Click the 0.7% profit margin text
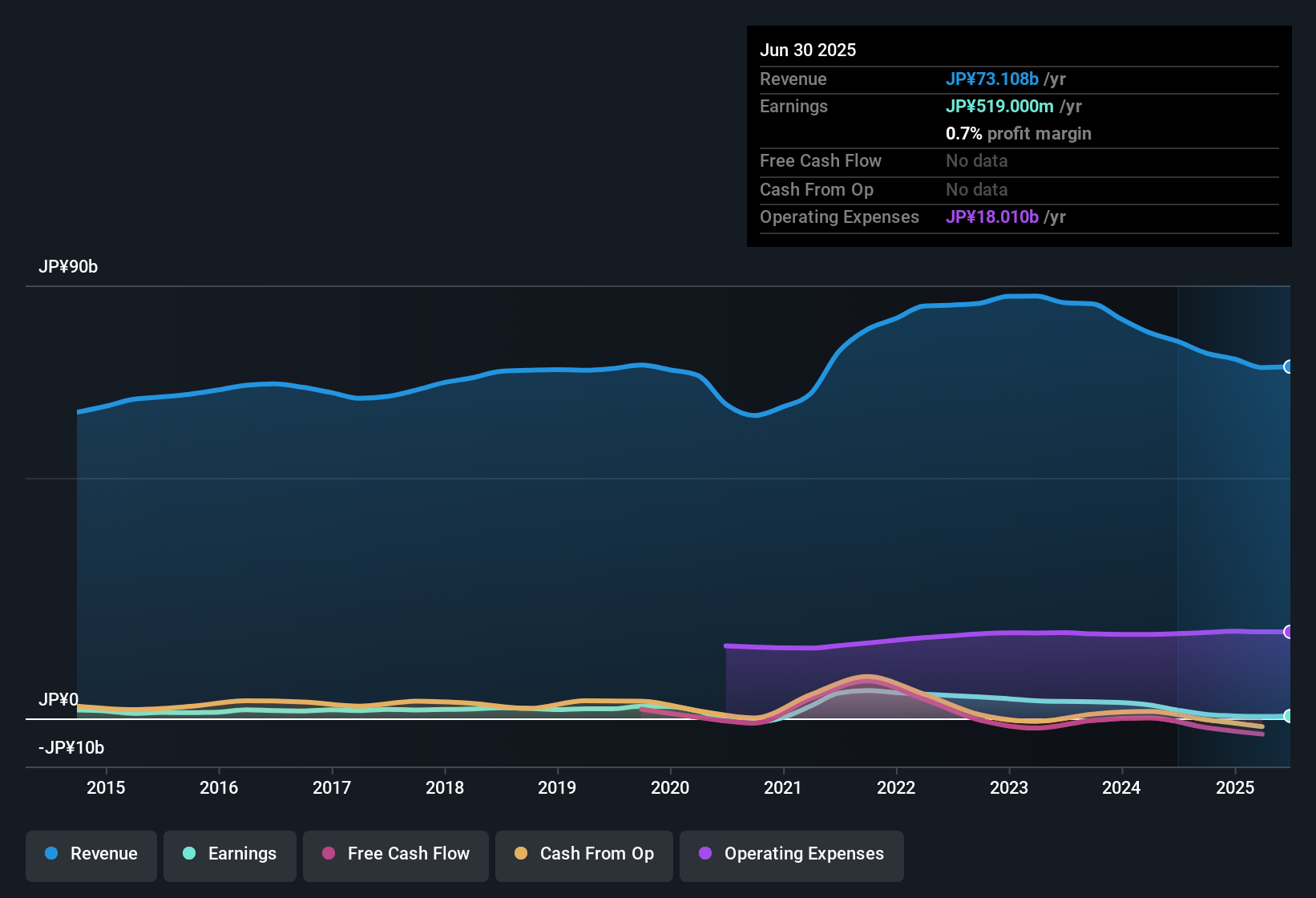Image resolution: width=1316 pixels, height=898 pixels. 1019,134
